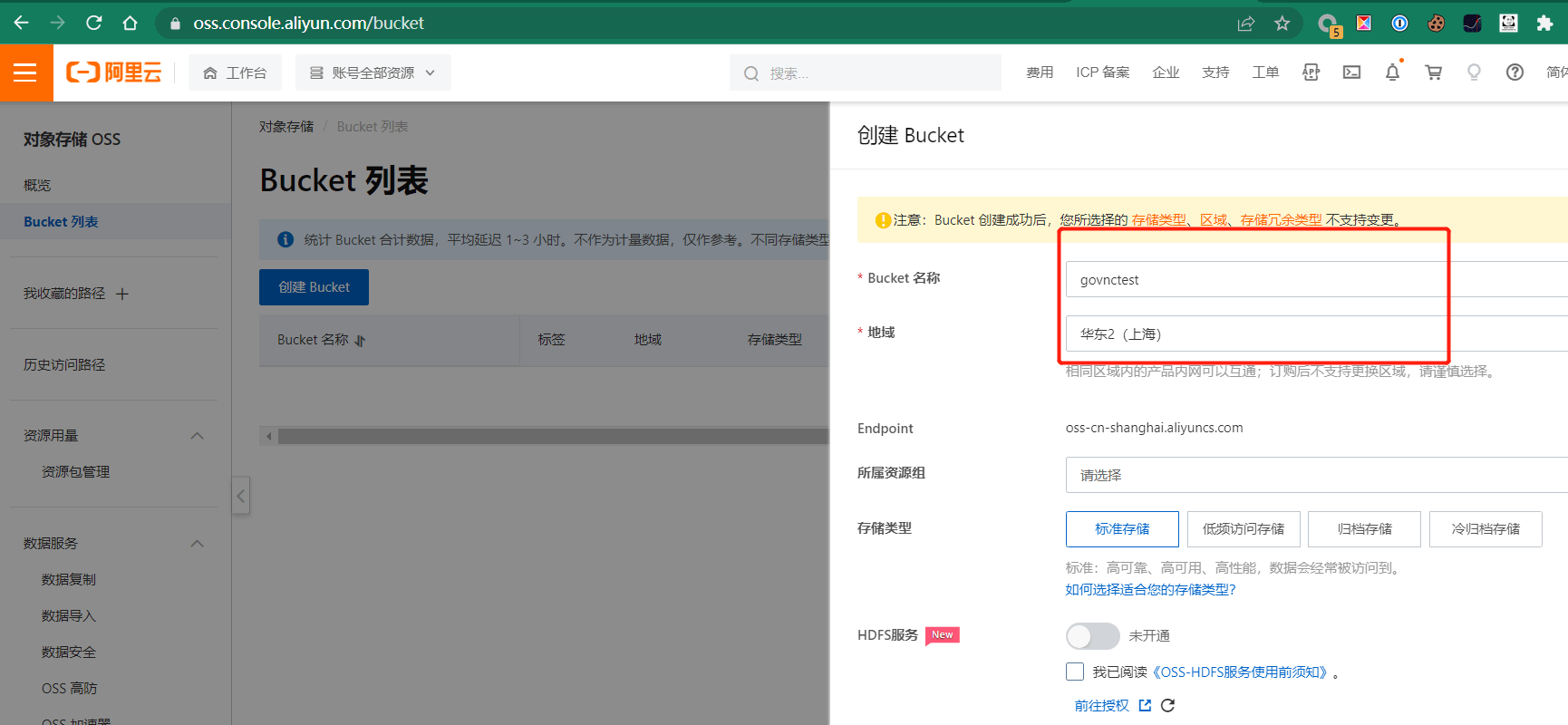Collapse the left sidebar with the arrow handle
Viewport: 1568px width, 725px height.
[240, 496]
